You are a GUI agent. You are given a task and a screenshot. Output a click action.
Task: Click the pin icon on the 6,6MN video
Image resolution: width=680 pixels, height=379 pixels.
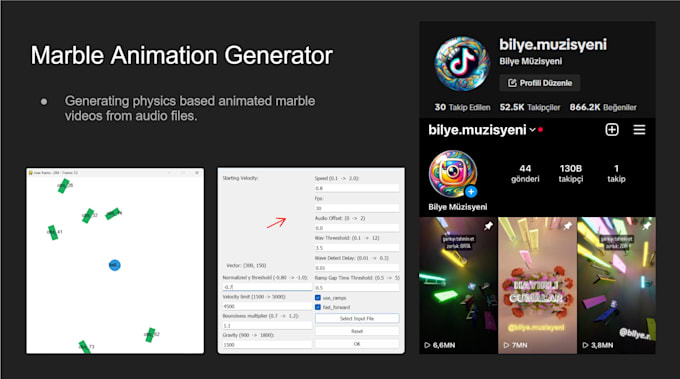pos(488,226)
